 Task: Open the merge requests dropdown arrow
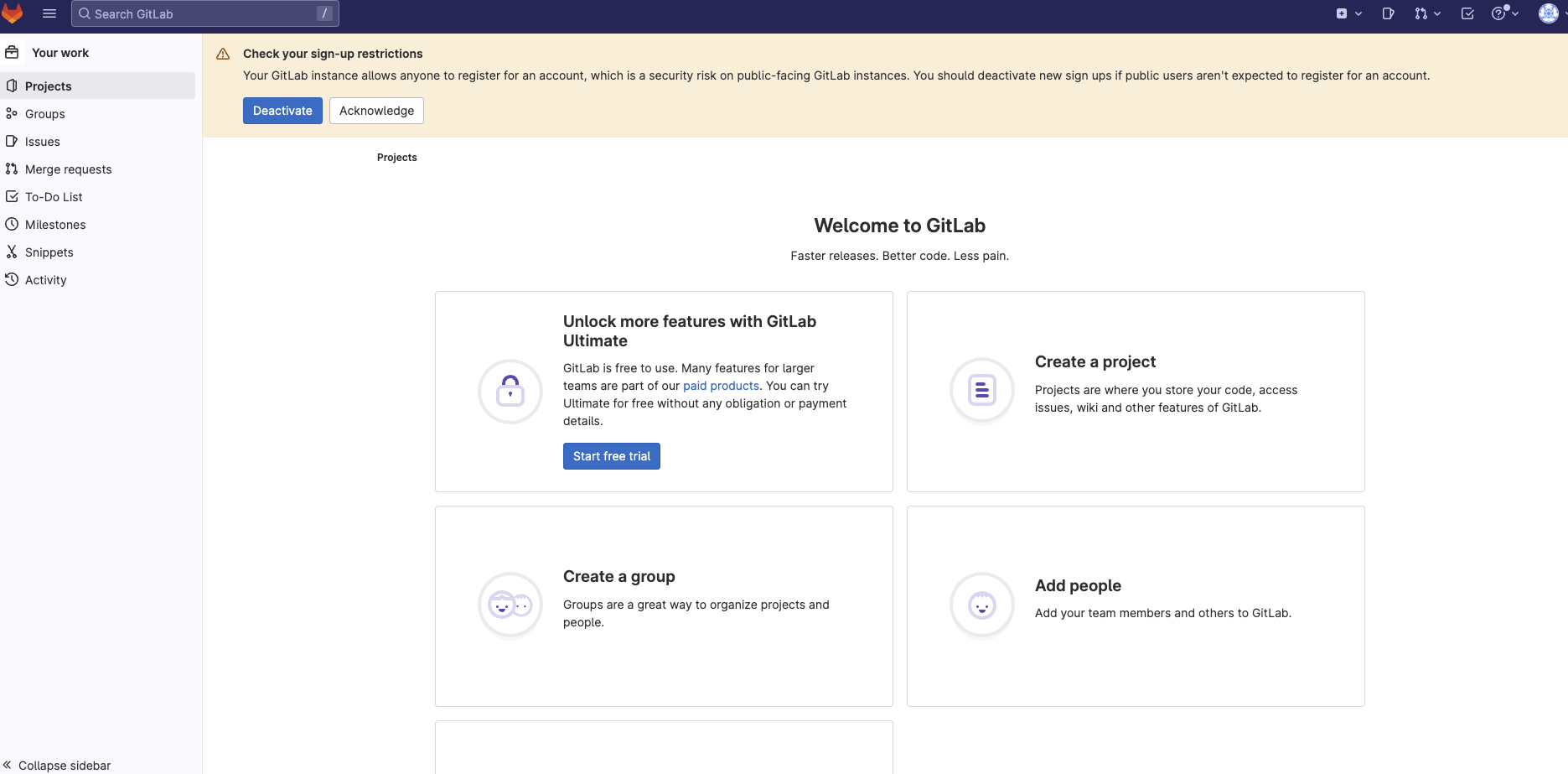point(1436,13)
